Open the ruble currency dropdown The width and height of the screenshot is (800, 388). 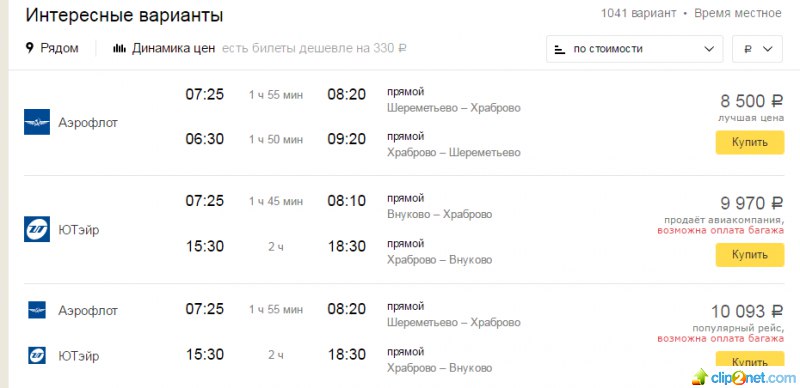[757, 49]
